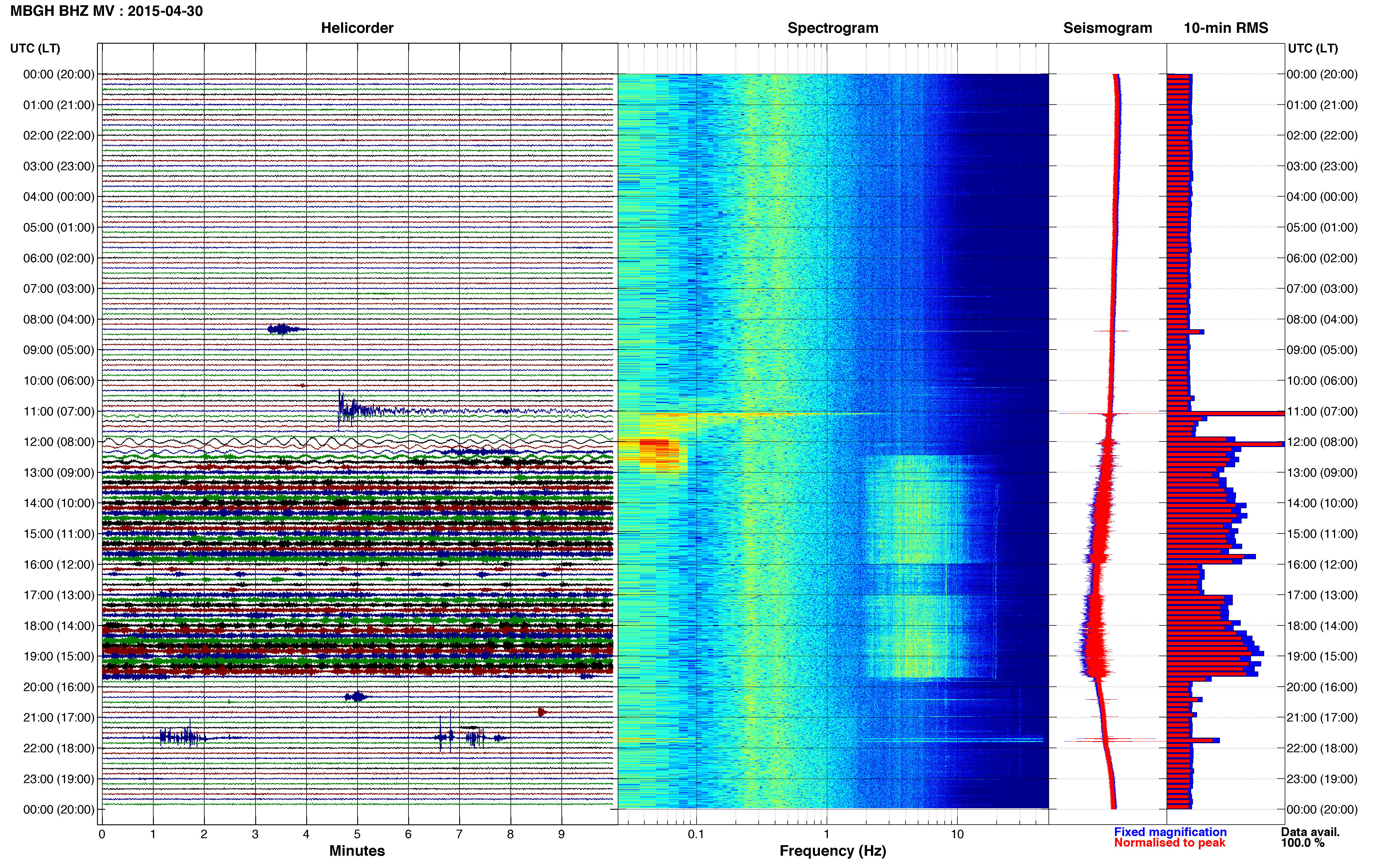Click the Helicorder panel heading
The width and height of the screenshot is (1389, 868).
[x=357, y=28]
